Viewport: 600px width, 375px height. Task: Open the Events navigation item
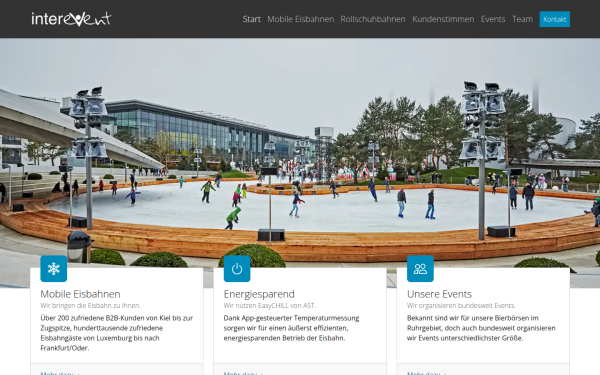[x=493, y=19]
